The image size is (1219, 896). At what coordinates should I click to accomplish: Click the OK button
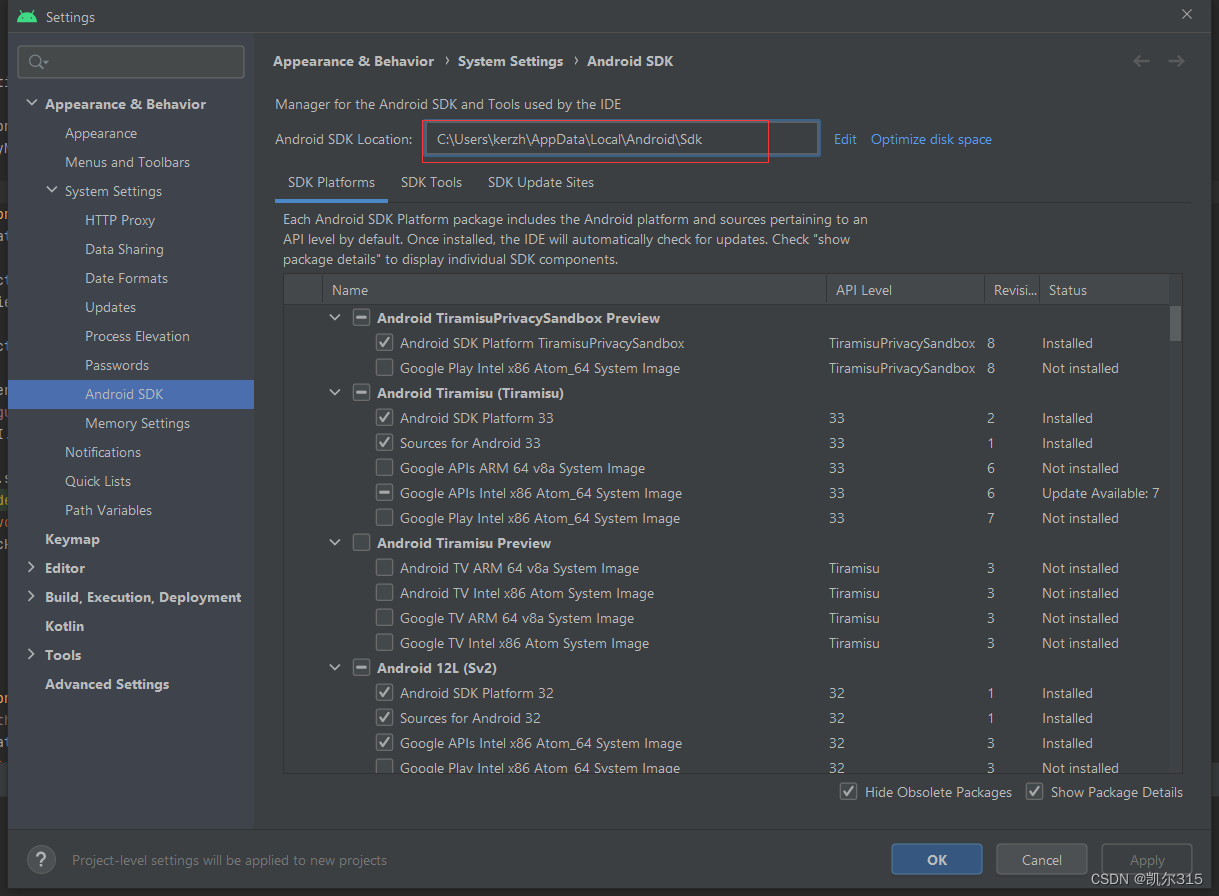(937, 859)
